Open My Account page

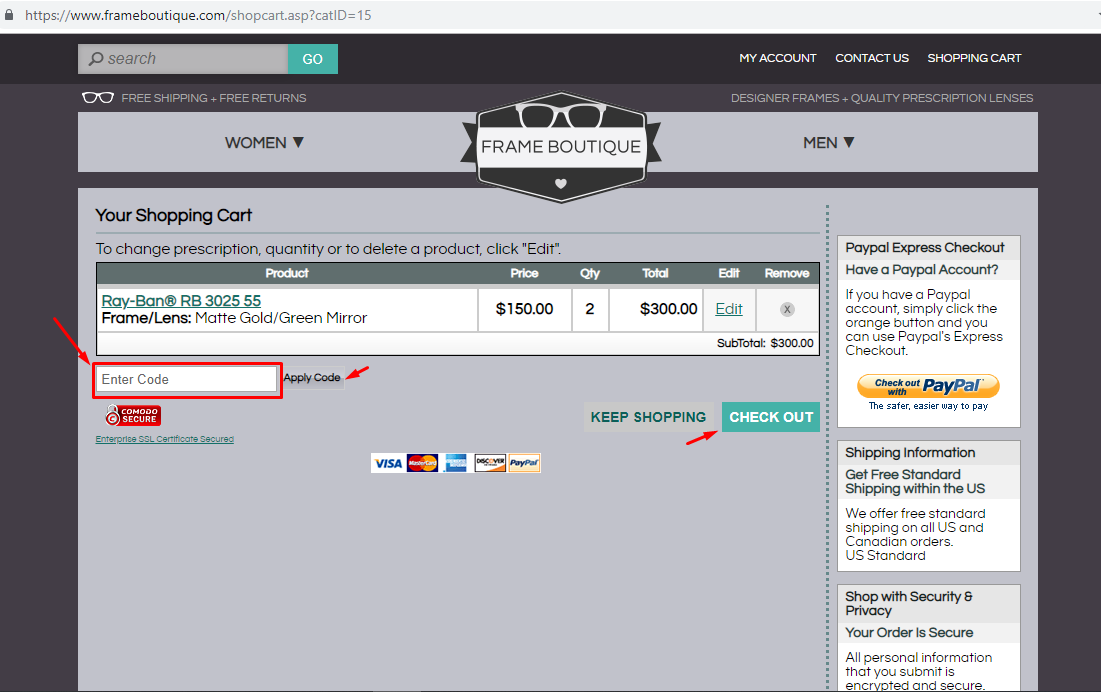(777, 58)
